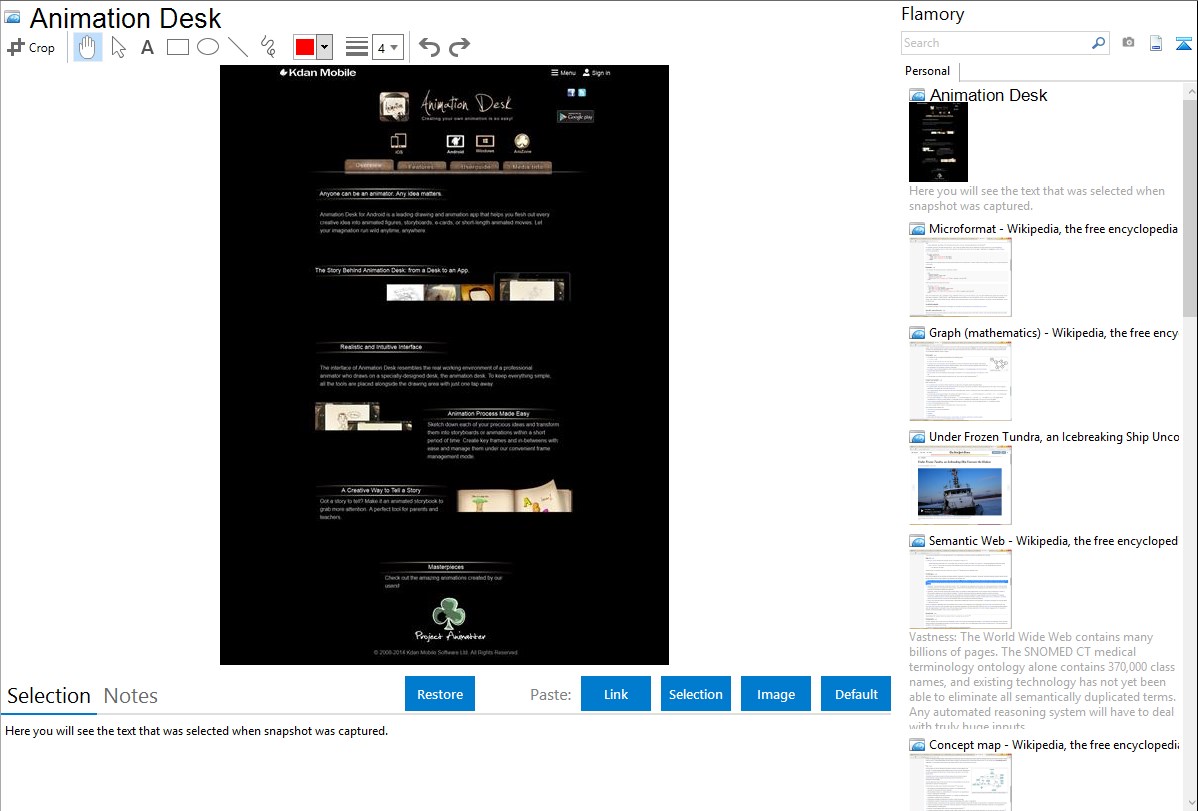Click the selected text placeholder area

pyautogui.click(x=196, y=731)
